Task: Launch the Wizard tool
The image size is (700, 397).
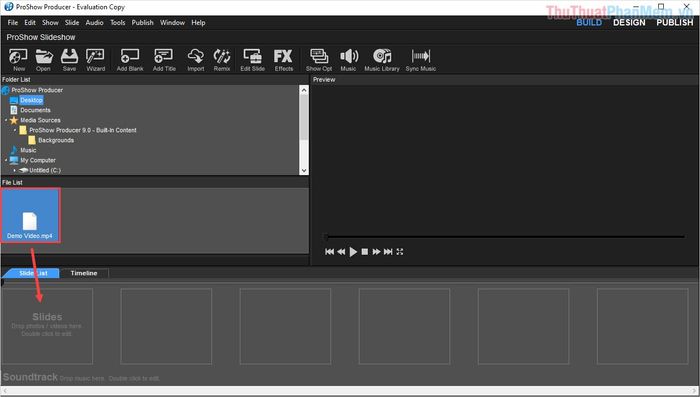Action: point(96,60)
